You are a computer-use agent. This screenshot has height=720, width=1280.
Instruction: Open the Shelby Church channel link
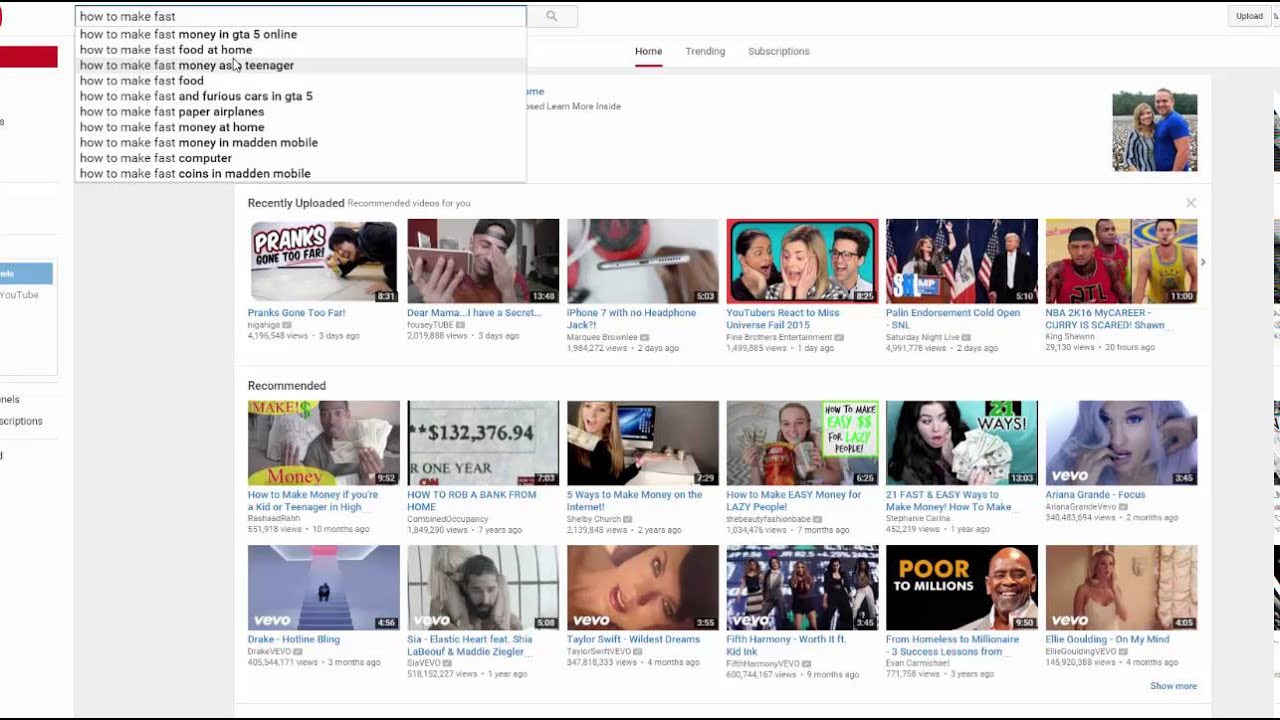click(x=594, y=519)
